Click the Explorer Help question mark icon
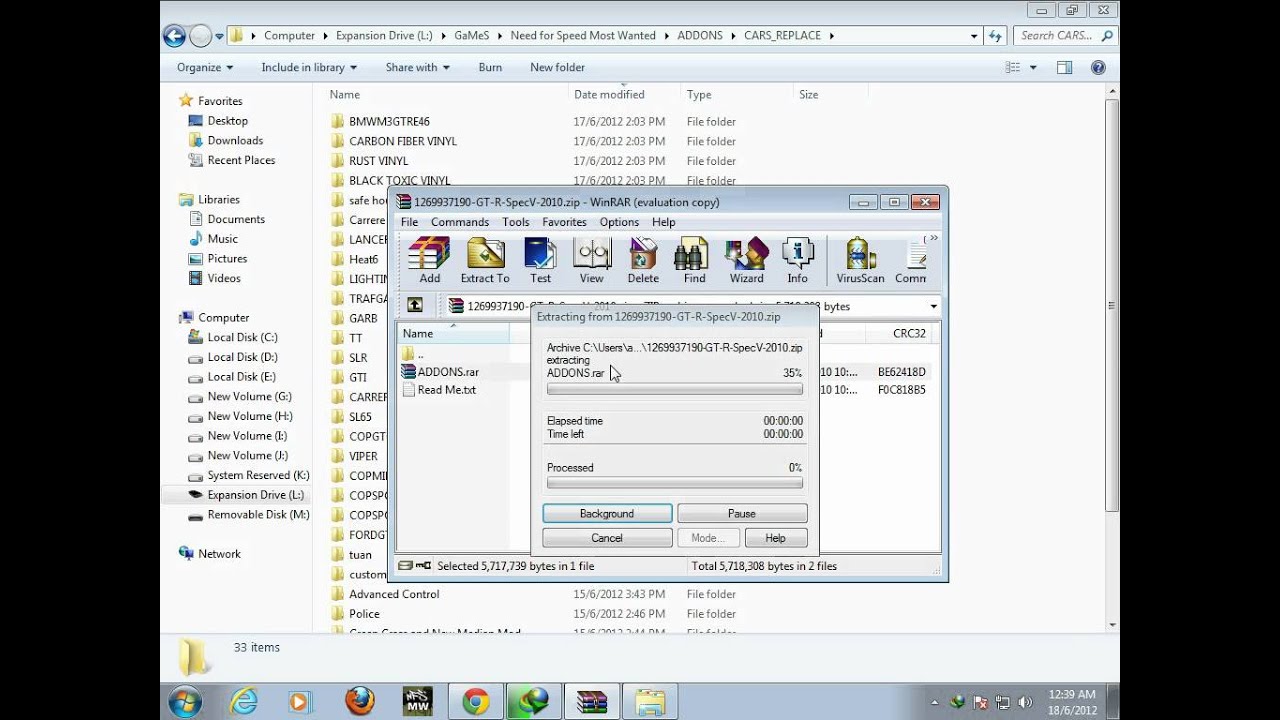1280x720 pixels. (1098, 67)
